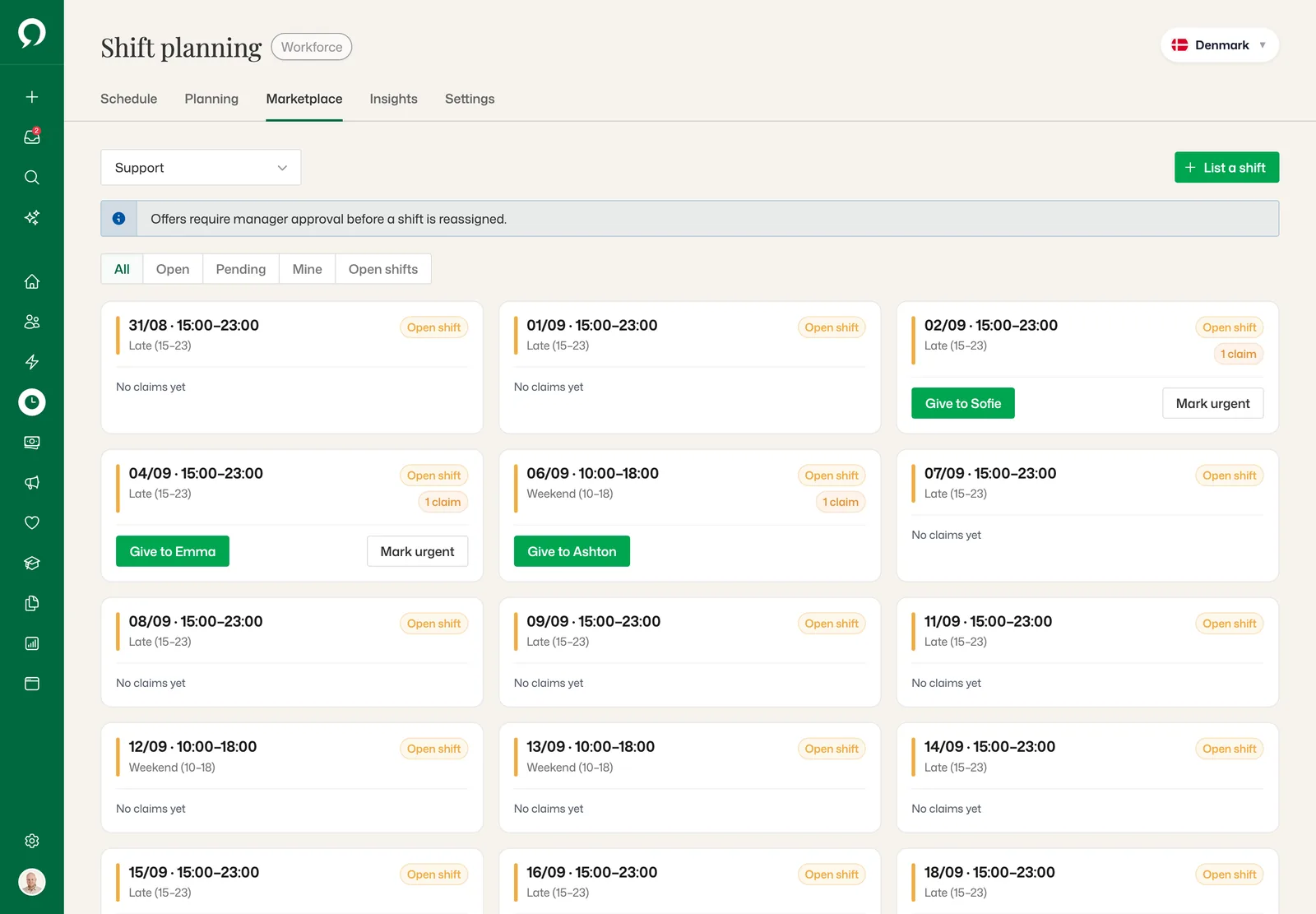Open the settings gear in the sidebar

click(x=32, y=841)
